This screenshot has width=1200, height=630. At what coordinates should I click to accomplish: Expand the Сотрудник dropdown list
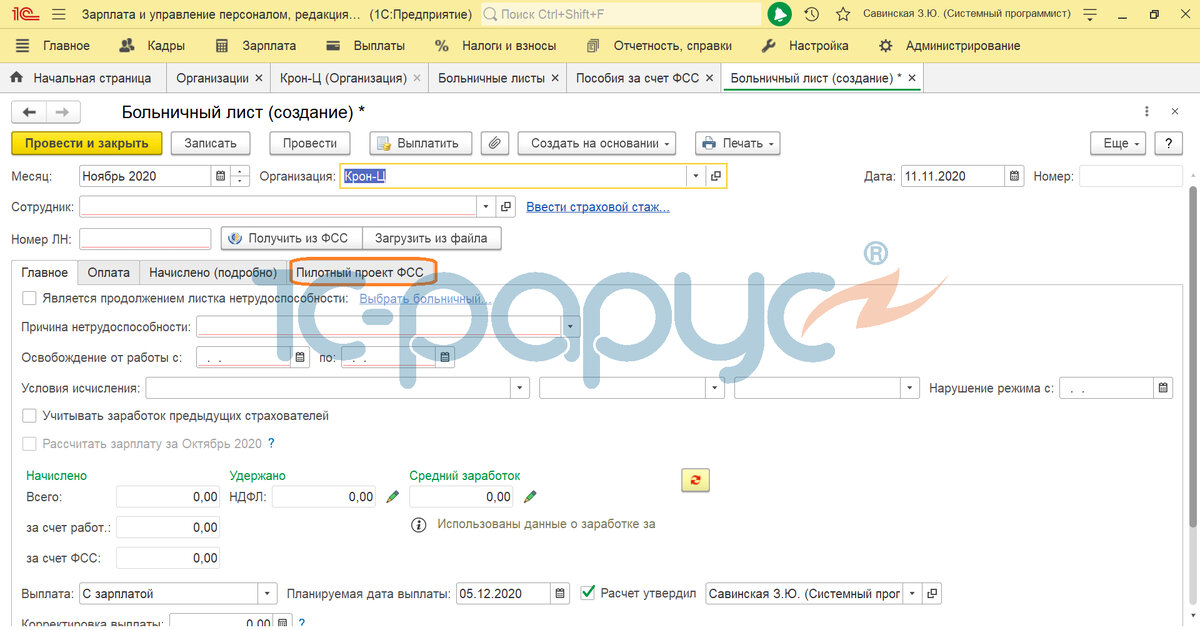coord(487,207)
